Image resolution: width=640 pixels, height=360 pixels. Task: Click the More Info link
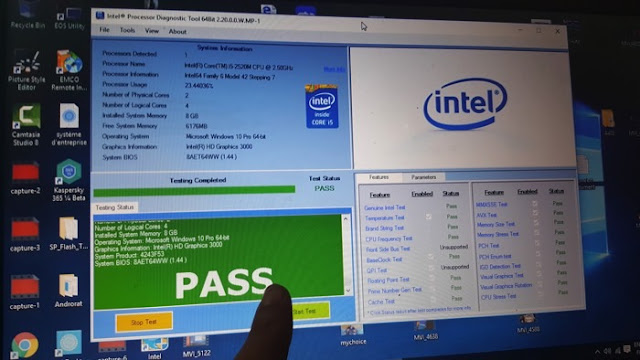pyautogui.click(x=334, y=69)
